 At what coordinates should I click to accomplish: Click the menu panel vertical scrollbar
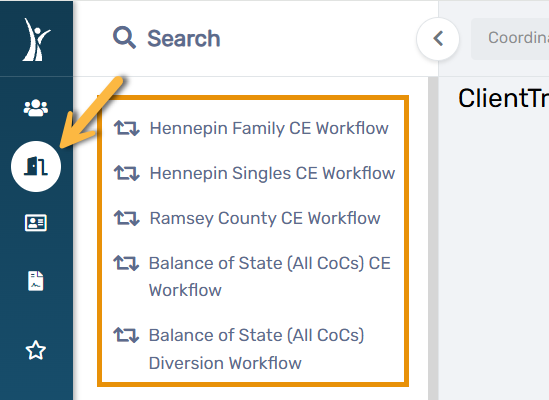(433, 238)
